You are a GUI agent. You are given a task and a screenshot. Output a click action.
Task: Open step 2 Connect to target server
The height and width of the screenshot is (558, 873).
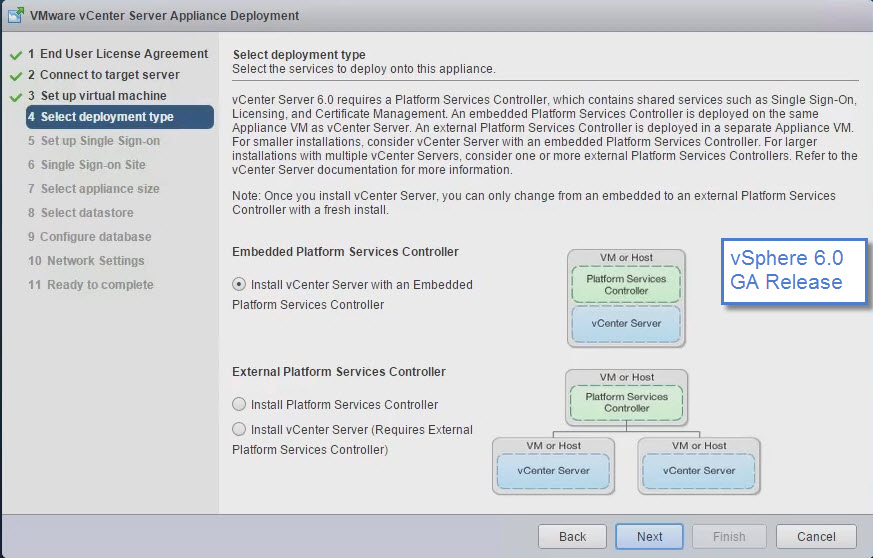pos(109,75)
